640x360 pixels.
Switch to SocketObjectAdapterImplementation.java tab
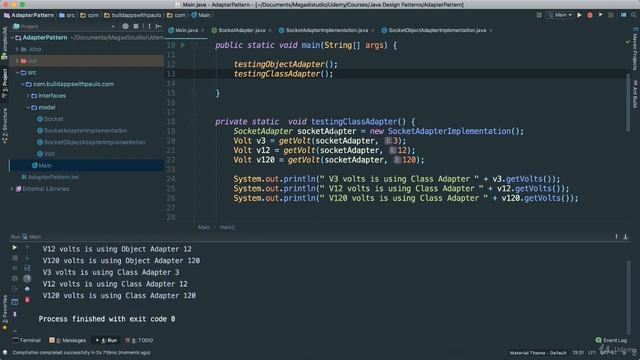pyautogui.click(x=437, y=30)
